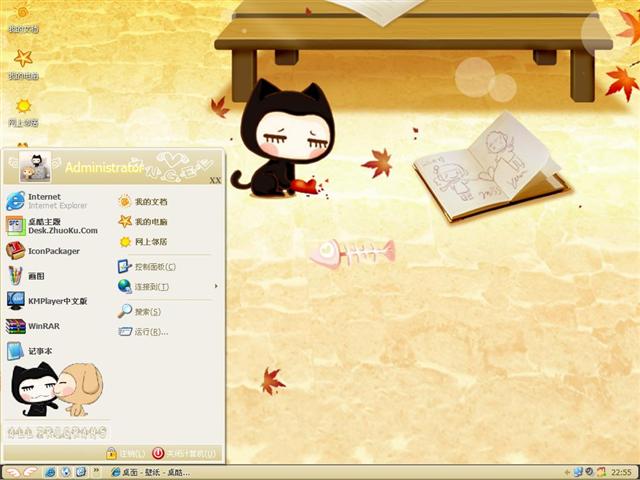Open 我的电脑 in the start menu right column
The image size is (640, 480).
[x=143, y=221]
